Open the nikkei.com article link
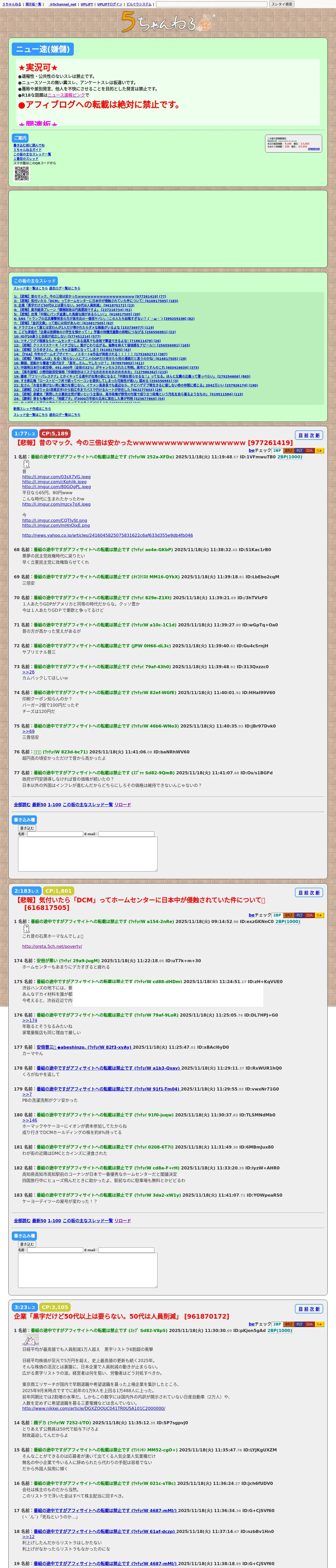Screen dimensions: 336x1568 (x=94, y=1409)
